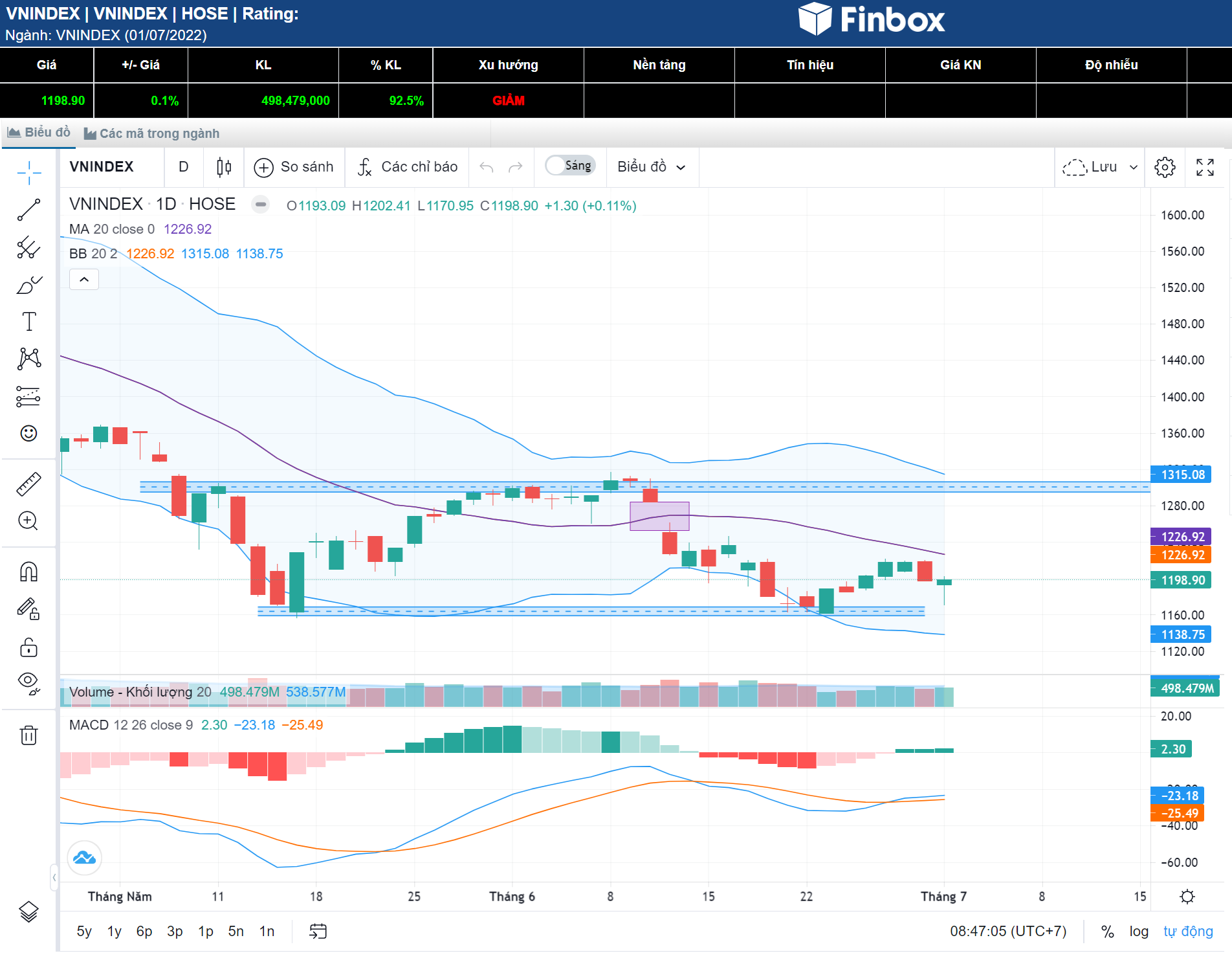Viewport: 1232px width, 962px height.
Task: Select the ruler measure tool
Action: click(x=28, y=484)
